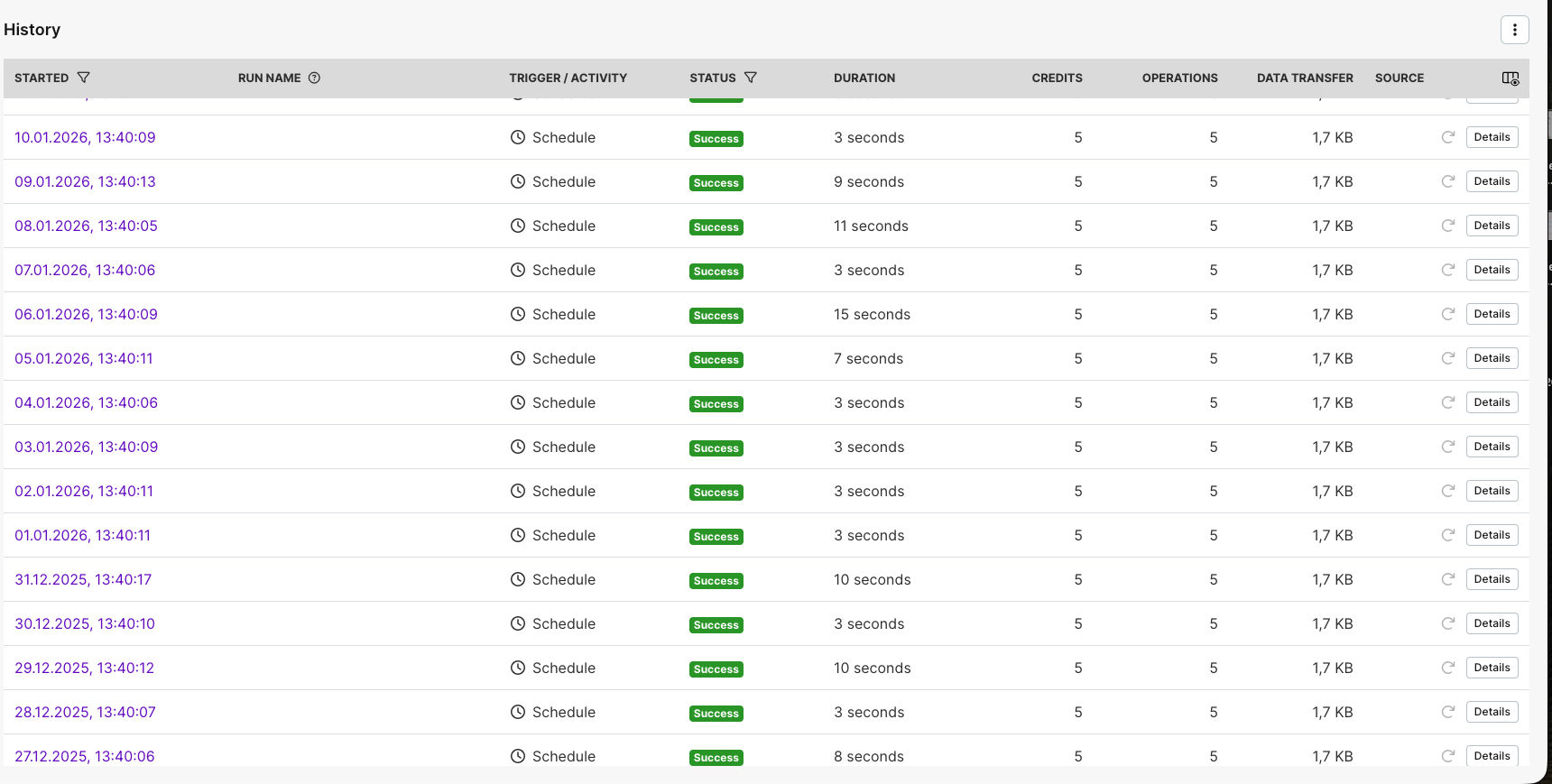Rerun the 28.12.2025 execution
Viewport: 1552px width, 784px height.
1448,712
